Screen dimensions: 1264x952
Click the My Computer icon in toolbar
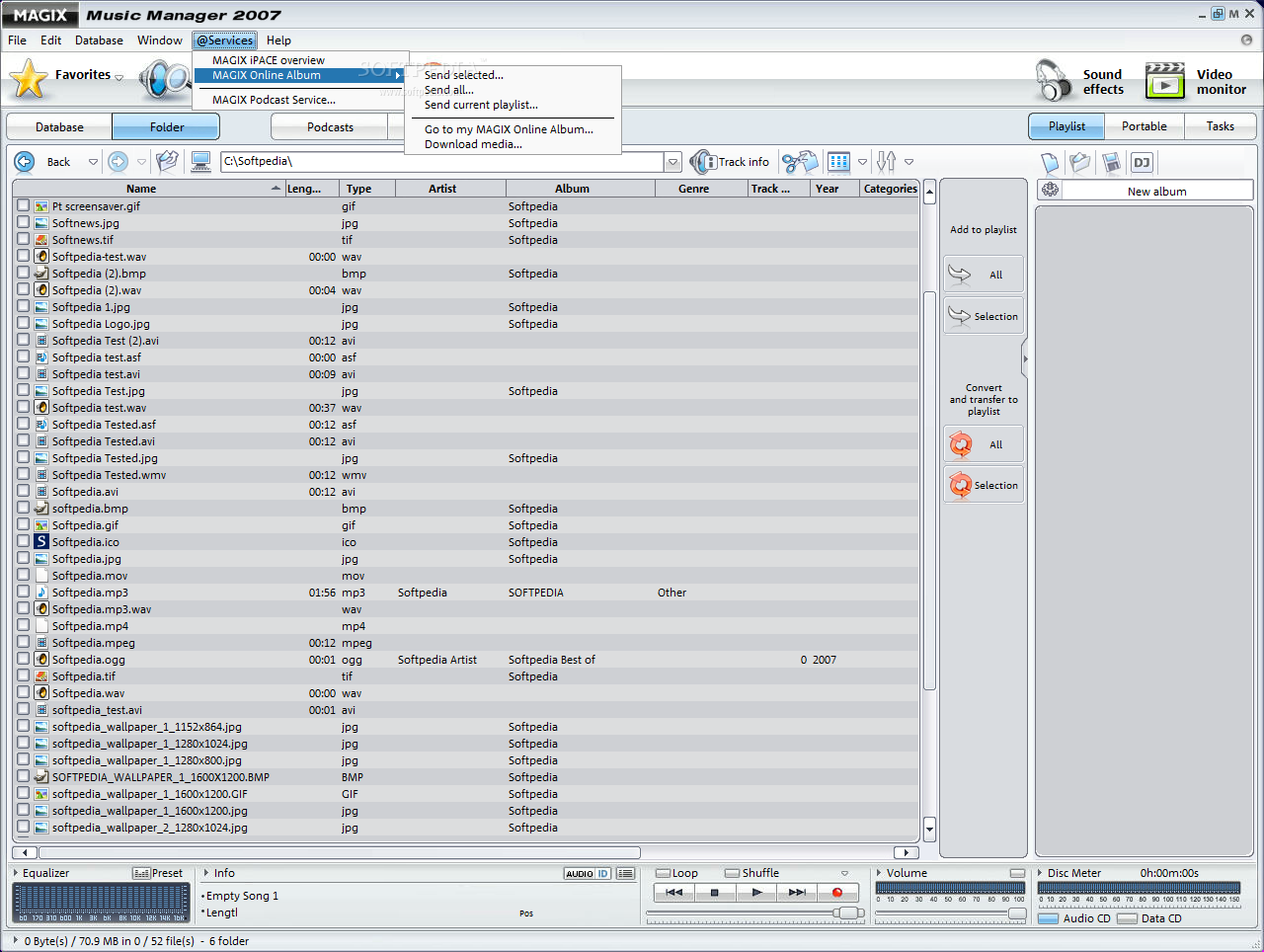tap(201, 162)
